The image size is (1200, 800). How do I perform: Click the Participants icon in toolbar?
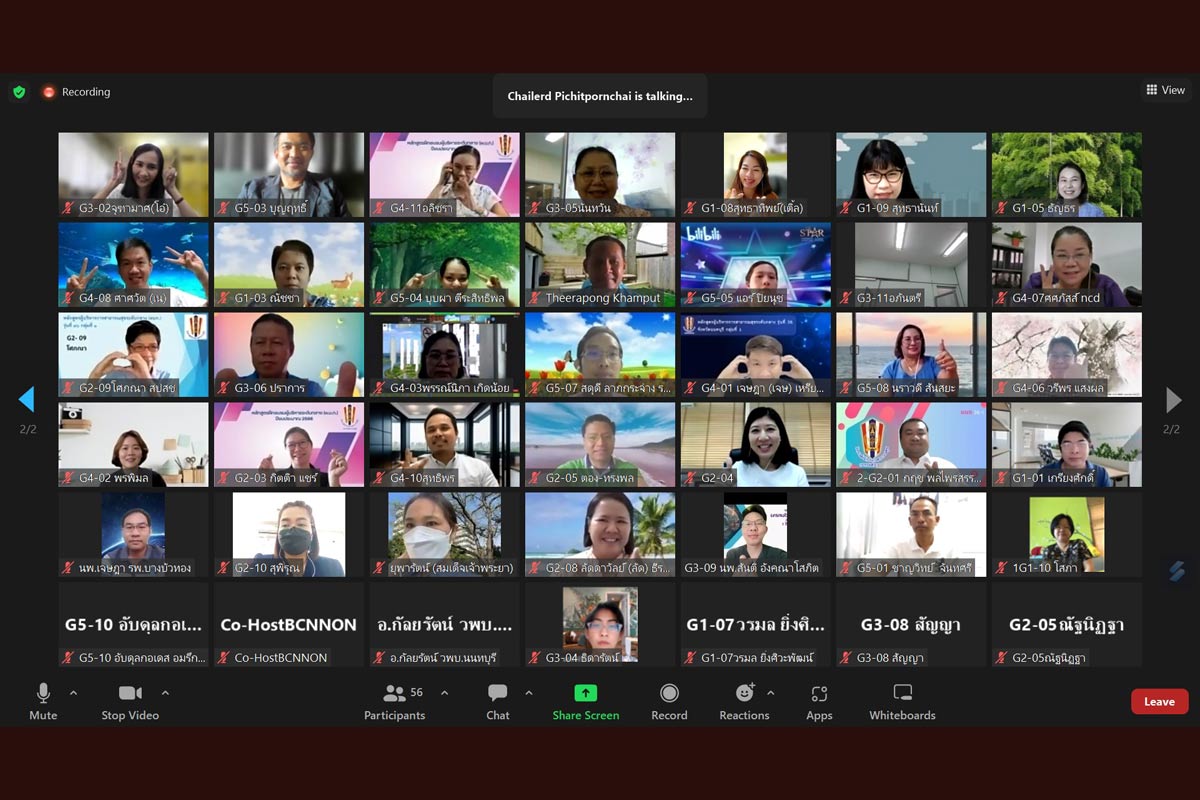(x=394, y=694)
